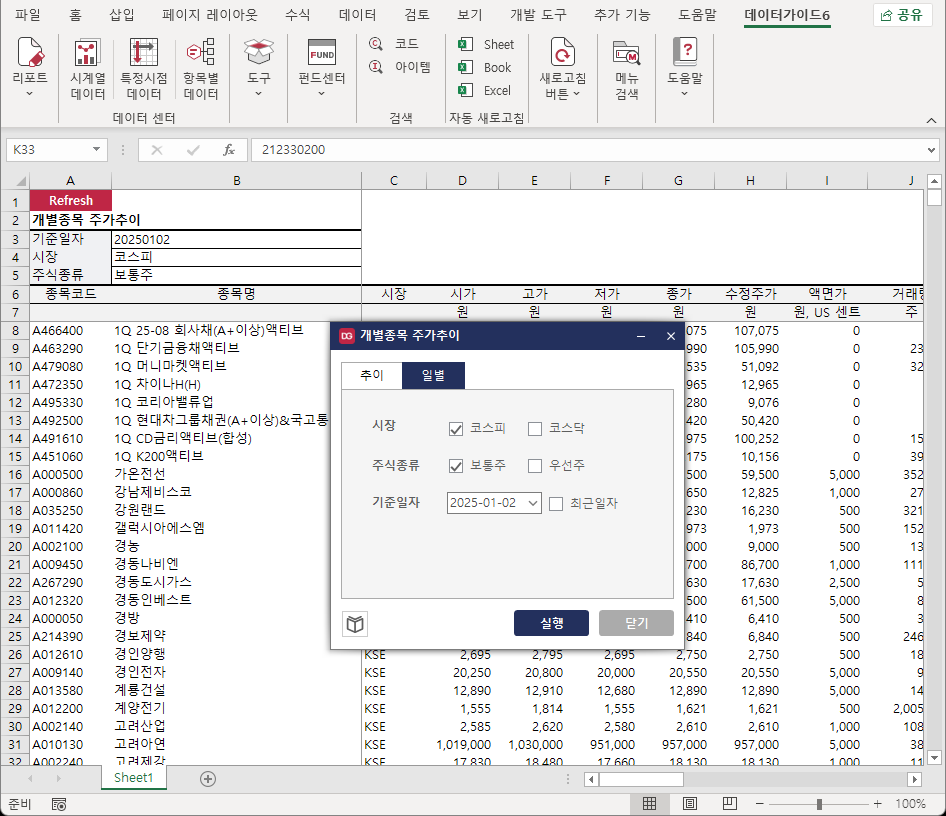Click the red Refresh button in the sheet
Screen dimensions: 946x816
pos(70,201)
